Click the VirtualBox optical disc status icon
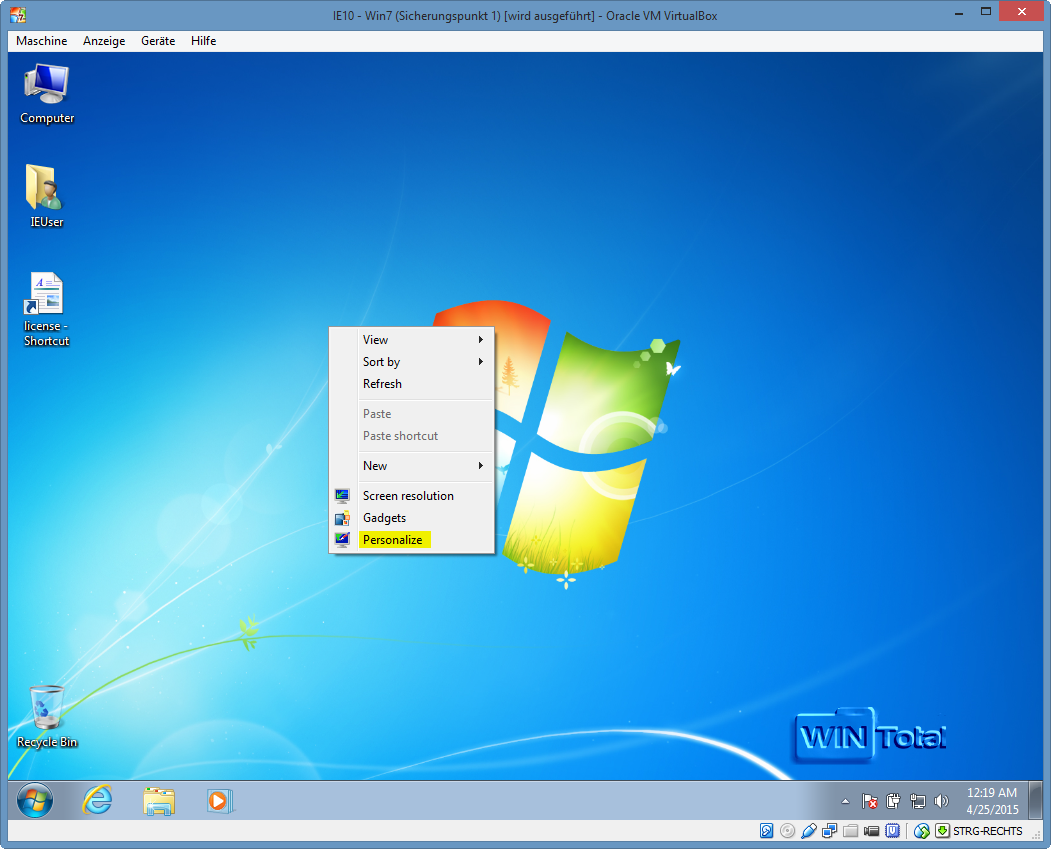Screen dimensions: 1051x849 pyautogui.click(x=788, y=831)
